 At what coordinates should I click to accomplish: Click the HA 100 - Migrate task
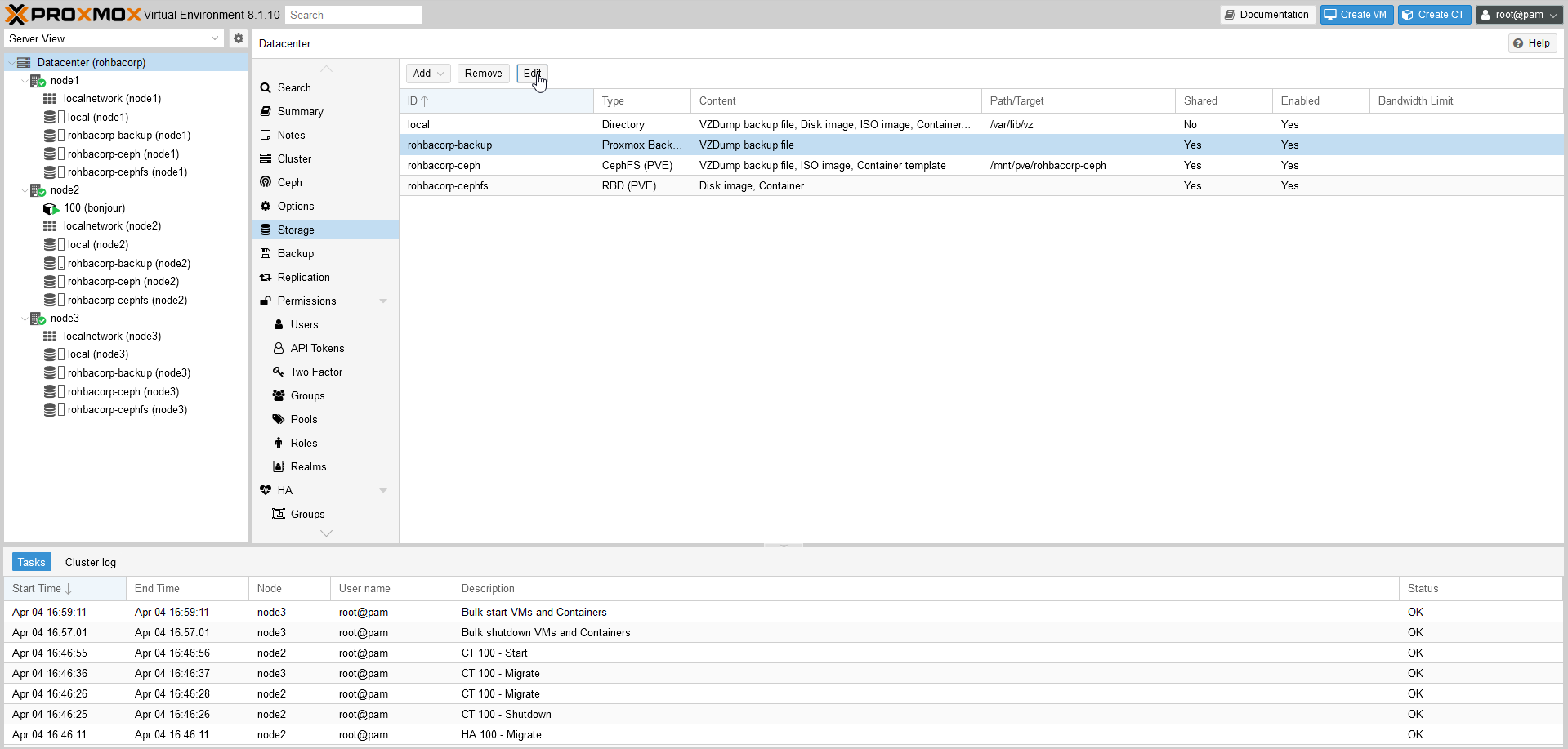783,735
